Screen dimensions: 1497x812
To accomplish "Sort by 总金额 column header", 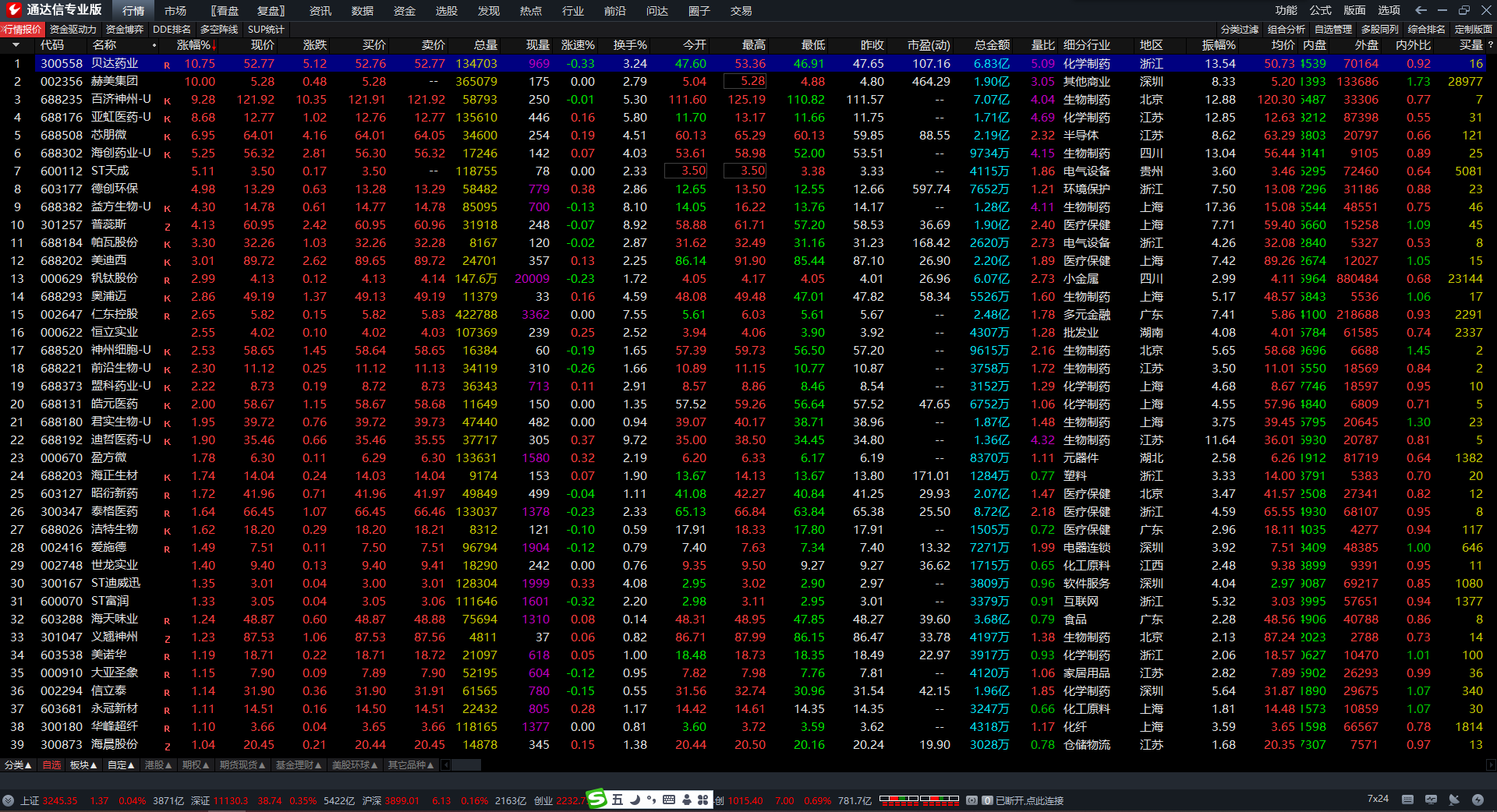I will tap(992, 45).
